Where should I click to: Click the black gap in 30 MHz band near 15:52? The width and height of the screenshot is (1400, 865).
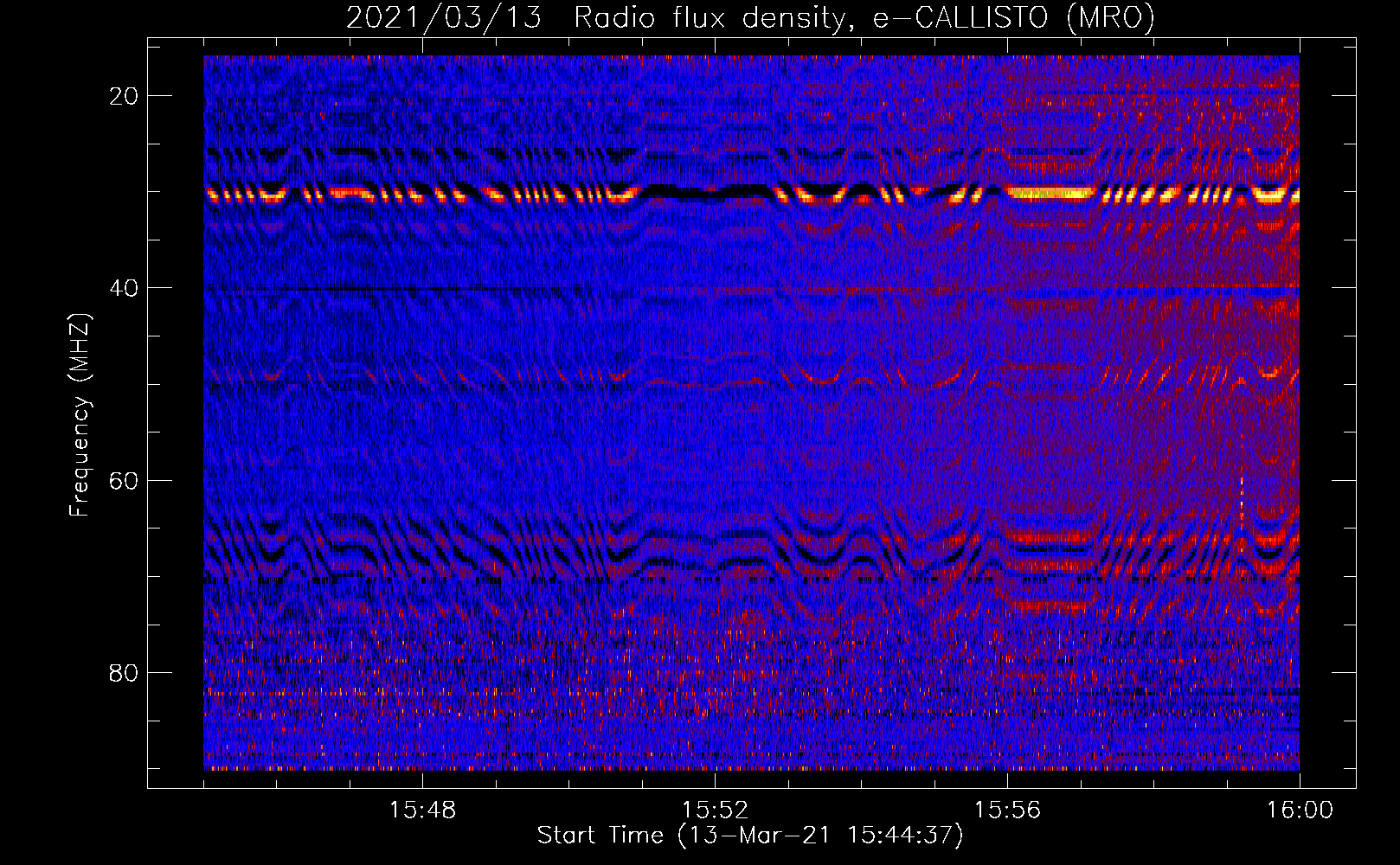pyautogui.click(x=705, y=193)
